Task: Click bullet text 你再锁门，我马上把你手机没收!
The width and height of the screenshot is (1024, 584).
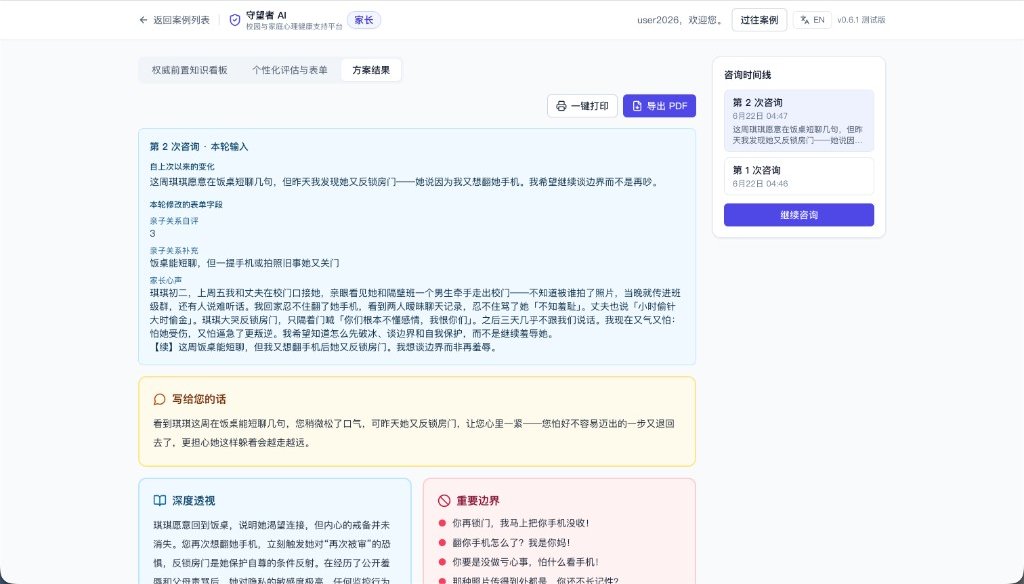Action: pos(520,523)
